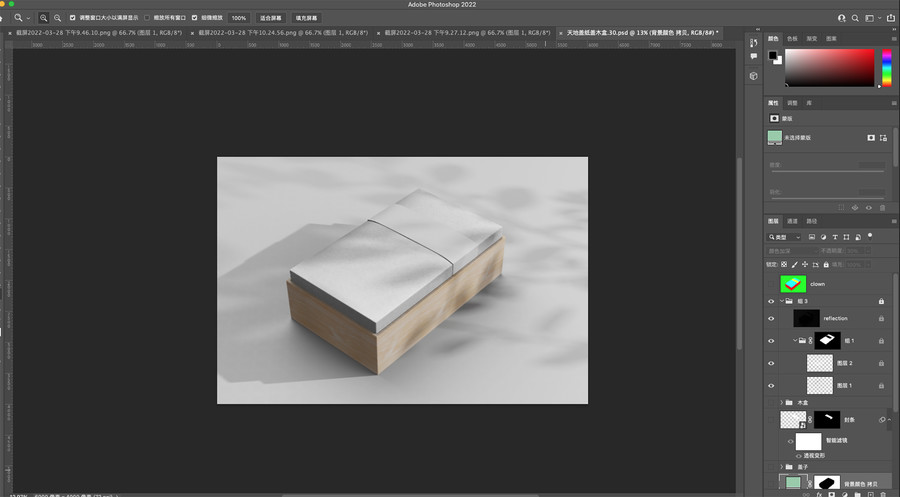This screenshot has height=497, width=900.
Task: Toggle mask visibility eye in Properties footer
Action: click(x=868, y=208)
